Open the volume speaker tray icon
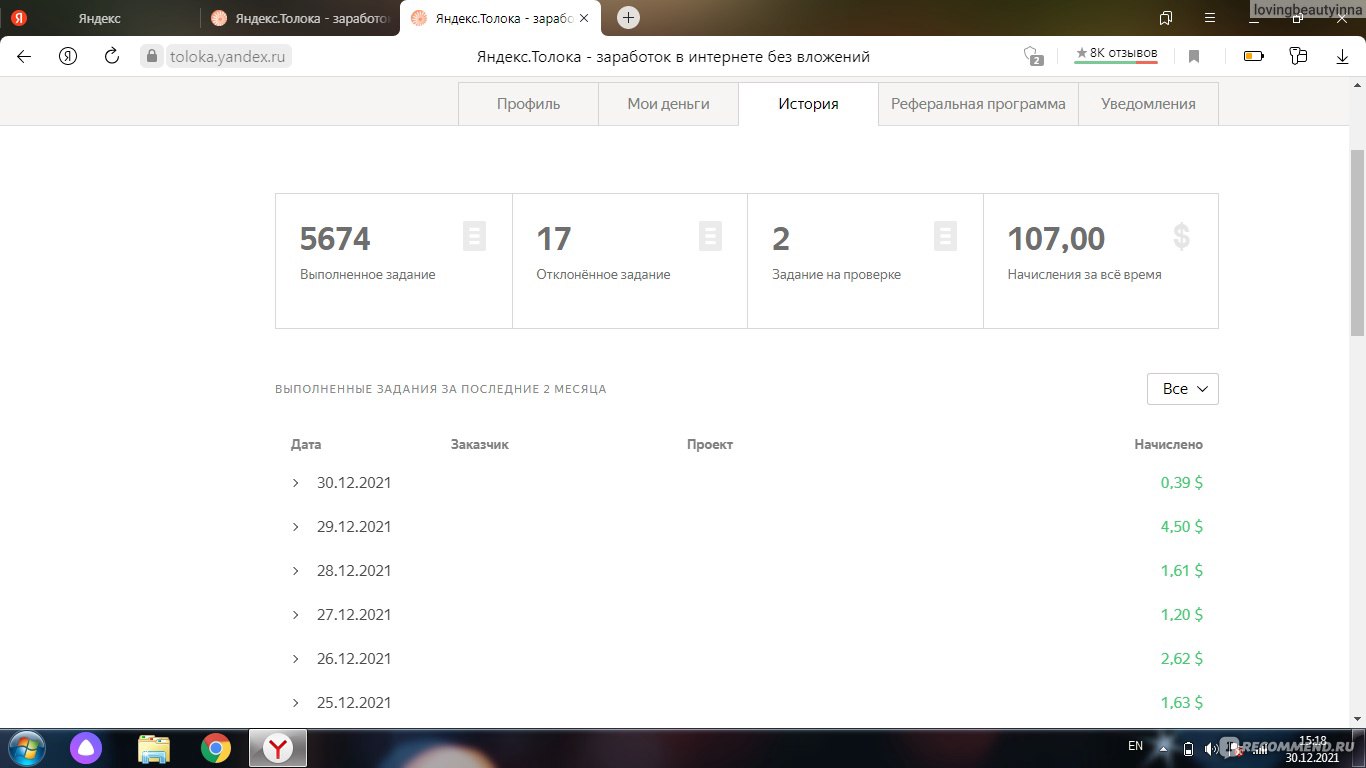 [x=1211, y=748]
